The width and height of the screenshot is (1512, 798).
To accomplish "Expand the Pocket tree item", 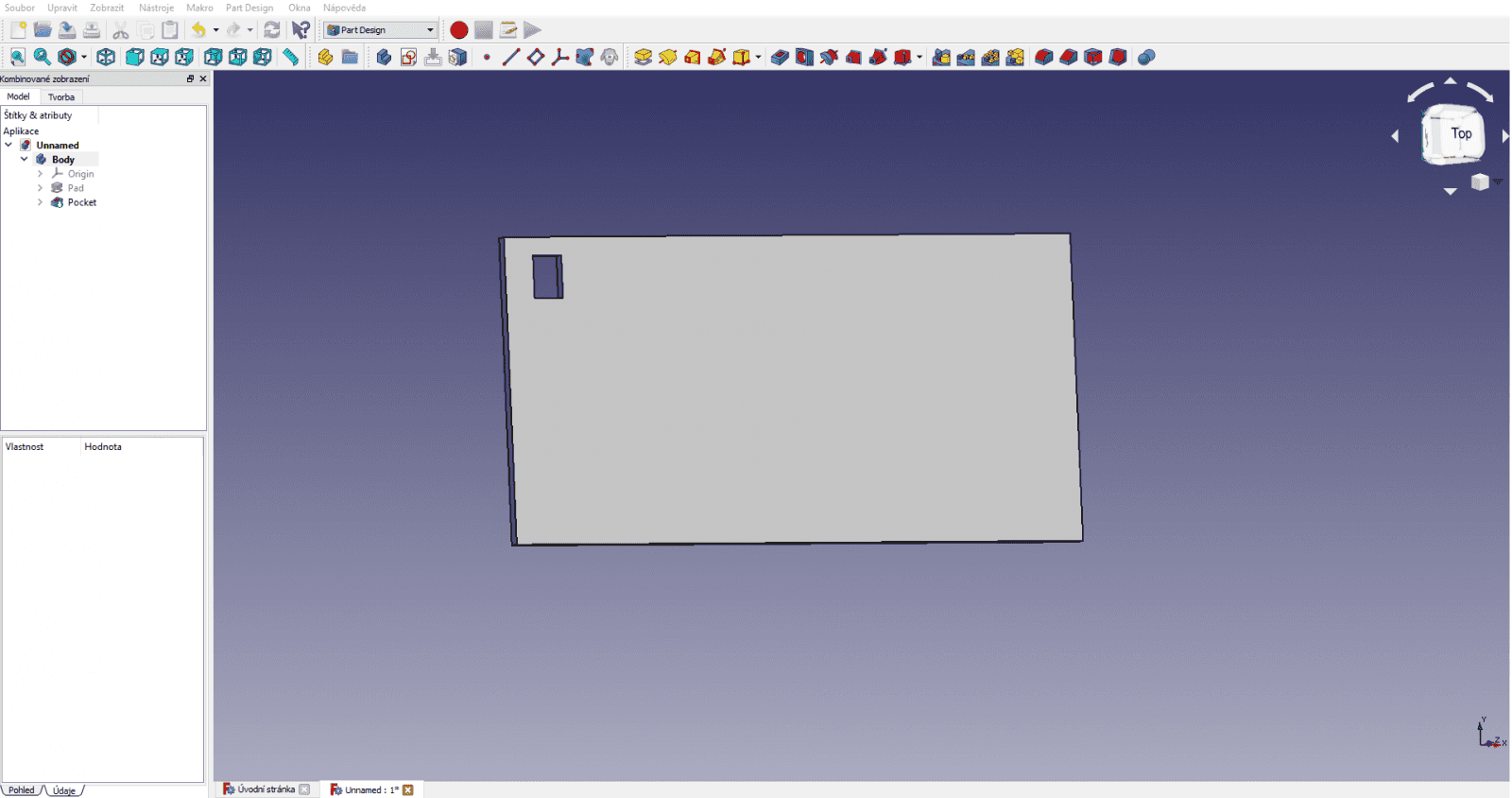I will click(40, 202).
